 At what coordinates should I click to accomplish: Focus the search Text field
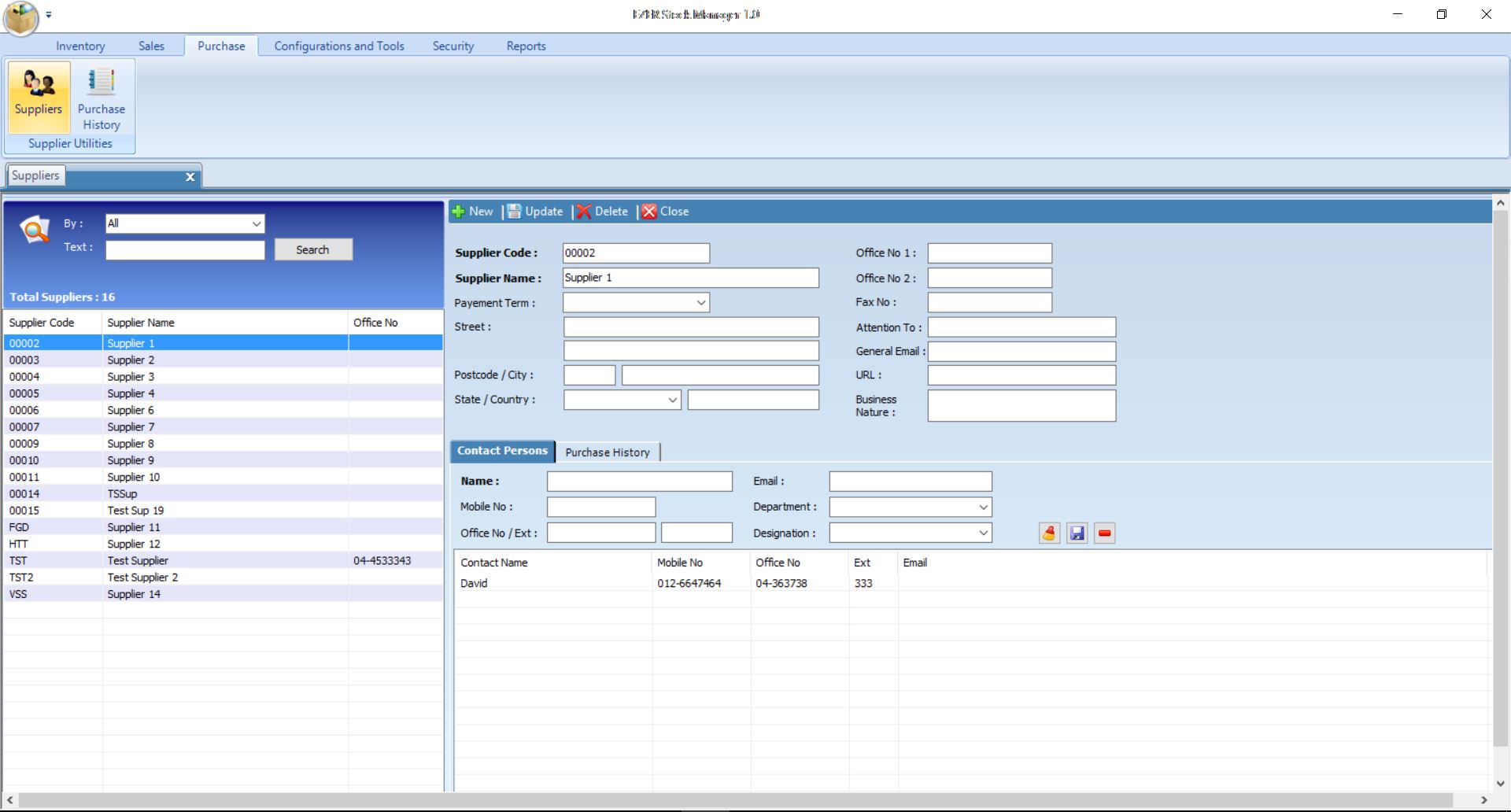(185, 250)
